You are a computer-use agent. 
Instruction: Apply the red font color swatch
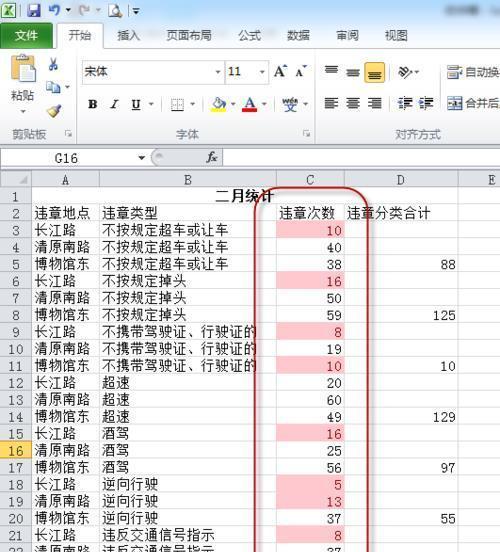coord(249,105)
